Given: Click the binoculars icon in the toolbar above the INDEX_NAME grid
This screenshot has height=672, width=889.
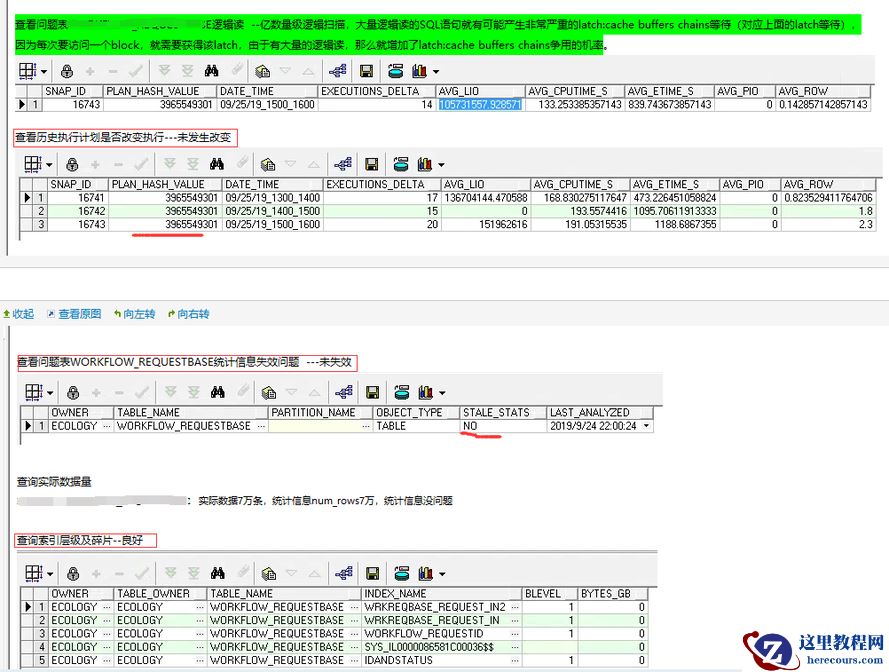Looking at the screenshot, I should [218, 573].
